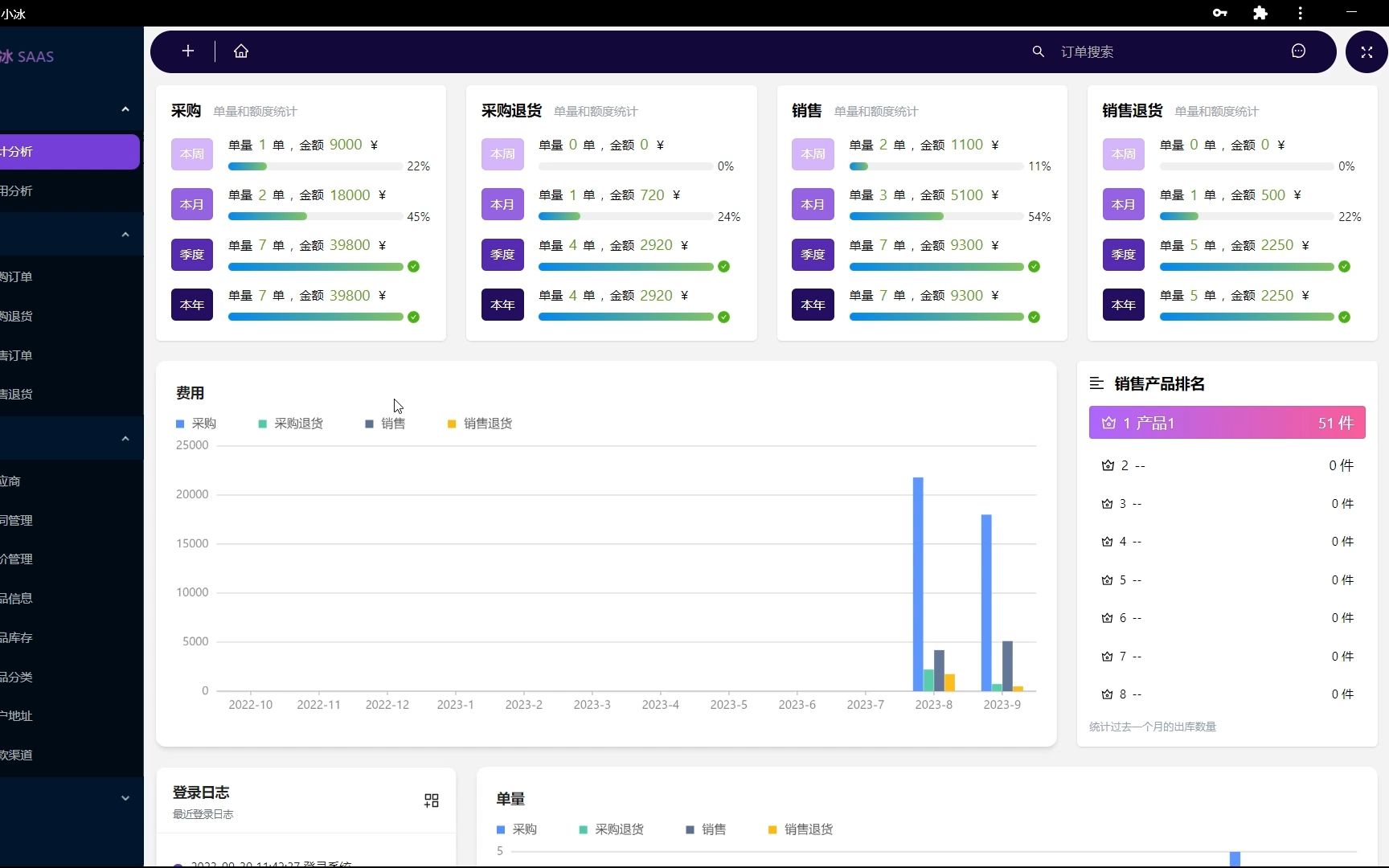Click the 冰 SAAS logo text
Screen dimensions: 1389x868
click(27, 57)
